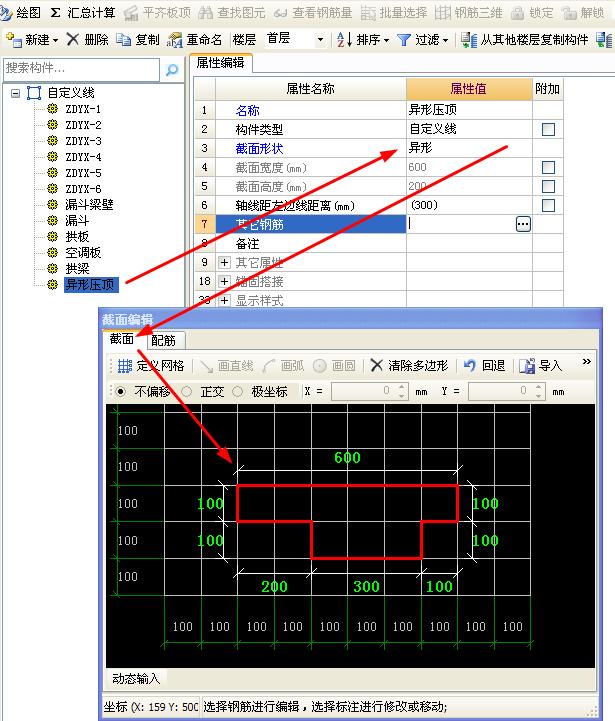Select the 属性编辑 tab

220,63
